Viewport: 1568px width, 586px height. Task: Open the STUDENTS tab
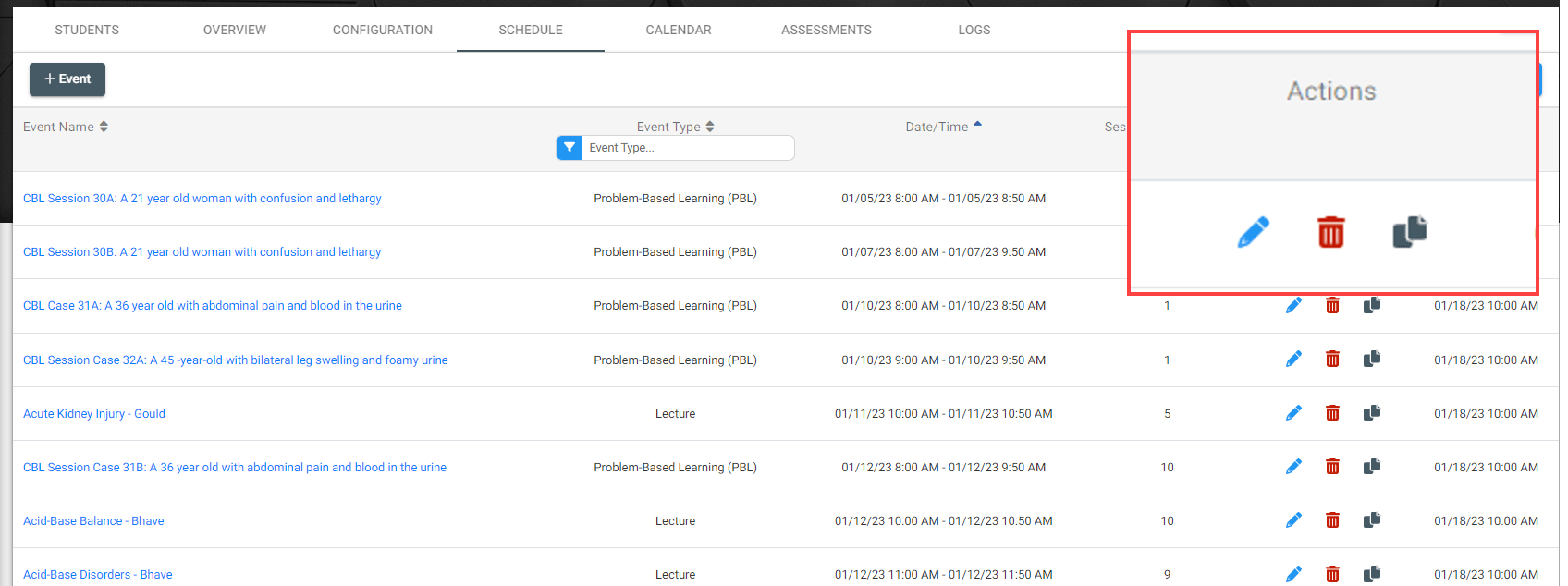click(x=87, y=30)
